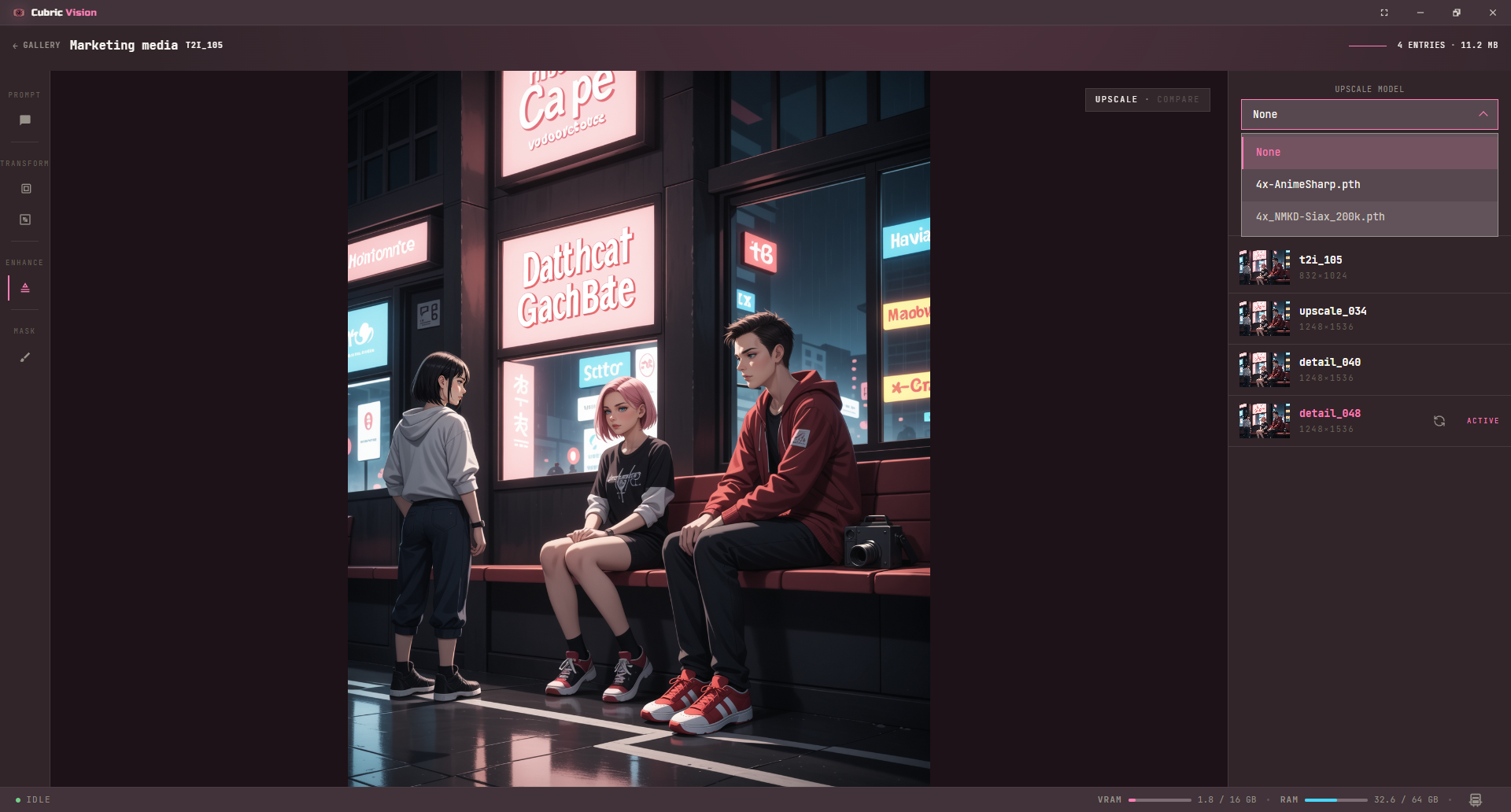Click the refresh icon on detail_048
The width and height of the screenshot is (1511, 812).
1439,421
